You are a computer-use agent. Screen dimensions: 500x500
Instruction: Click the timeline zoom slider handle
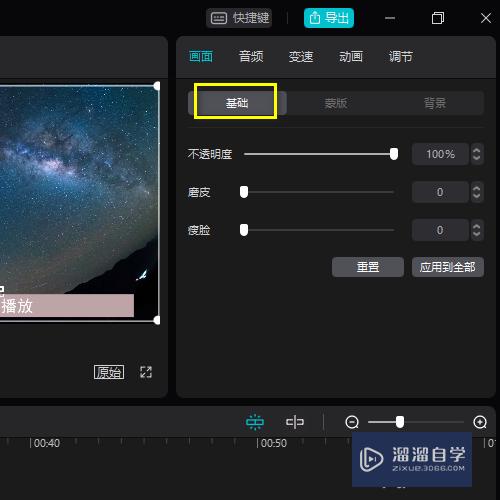400,422
